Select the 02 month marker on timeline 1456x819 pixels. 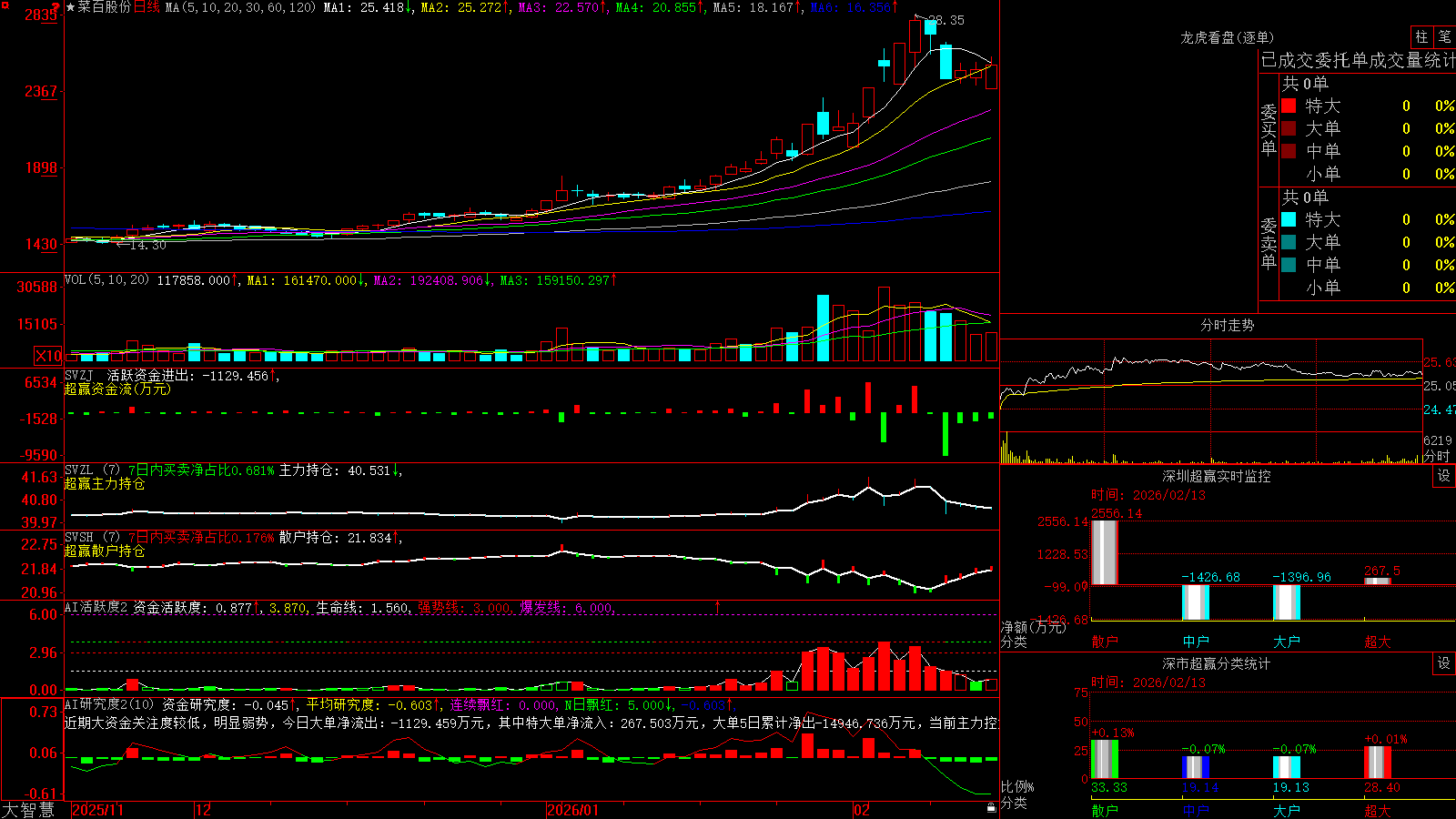point(862,810)
